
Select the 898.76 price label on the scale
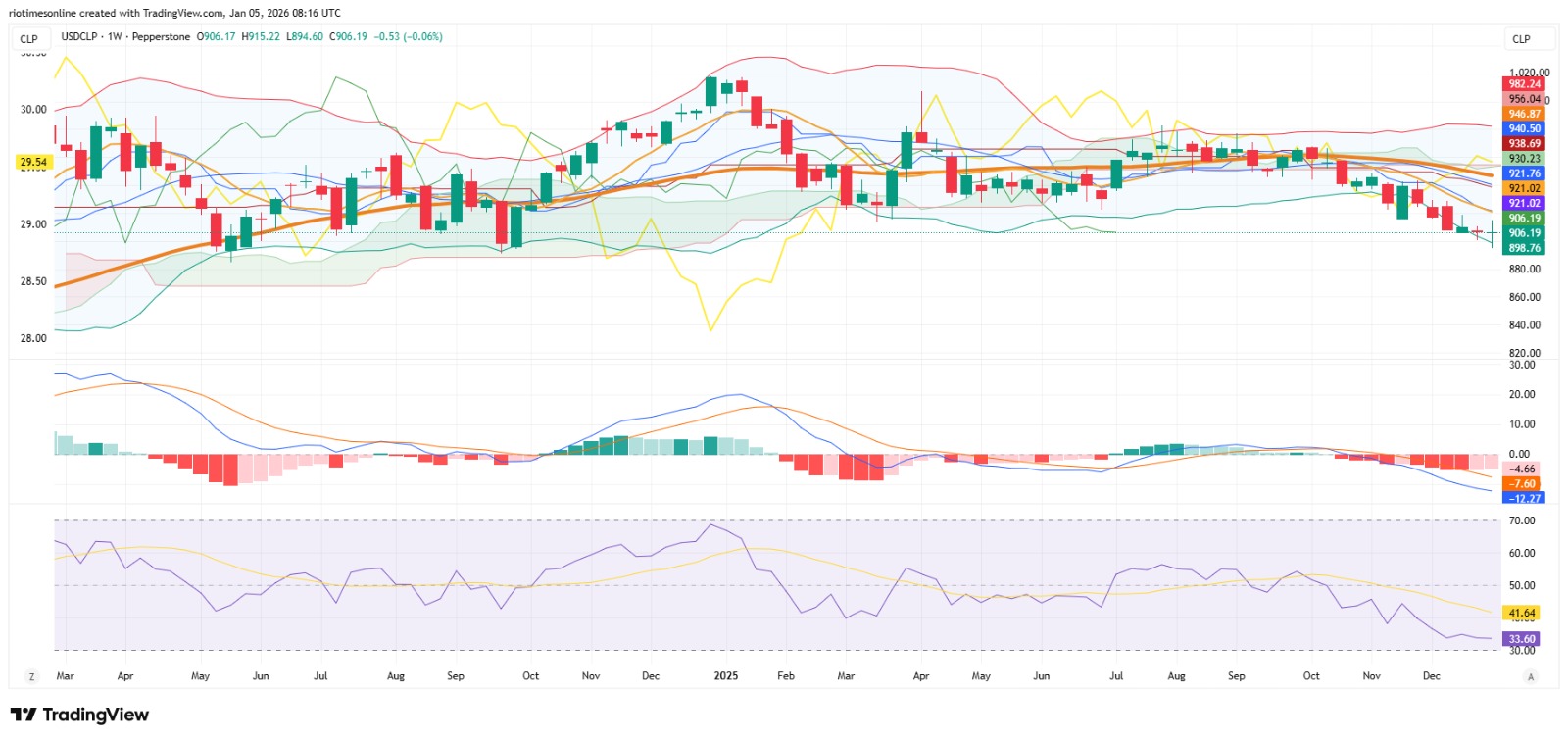(x=1524, y=248)
